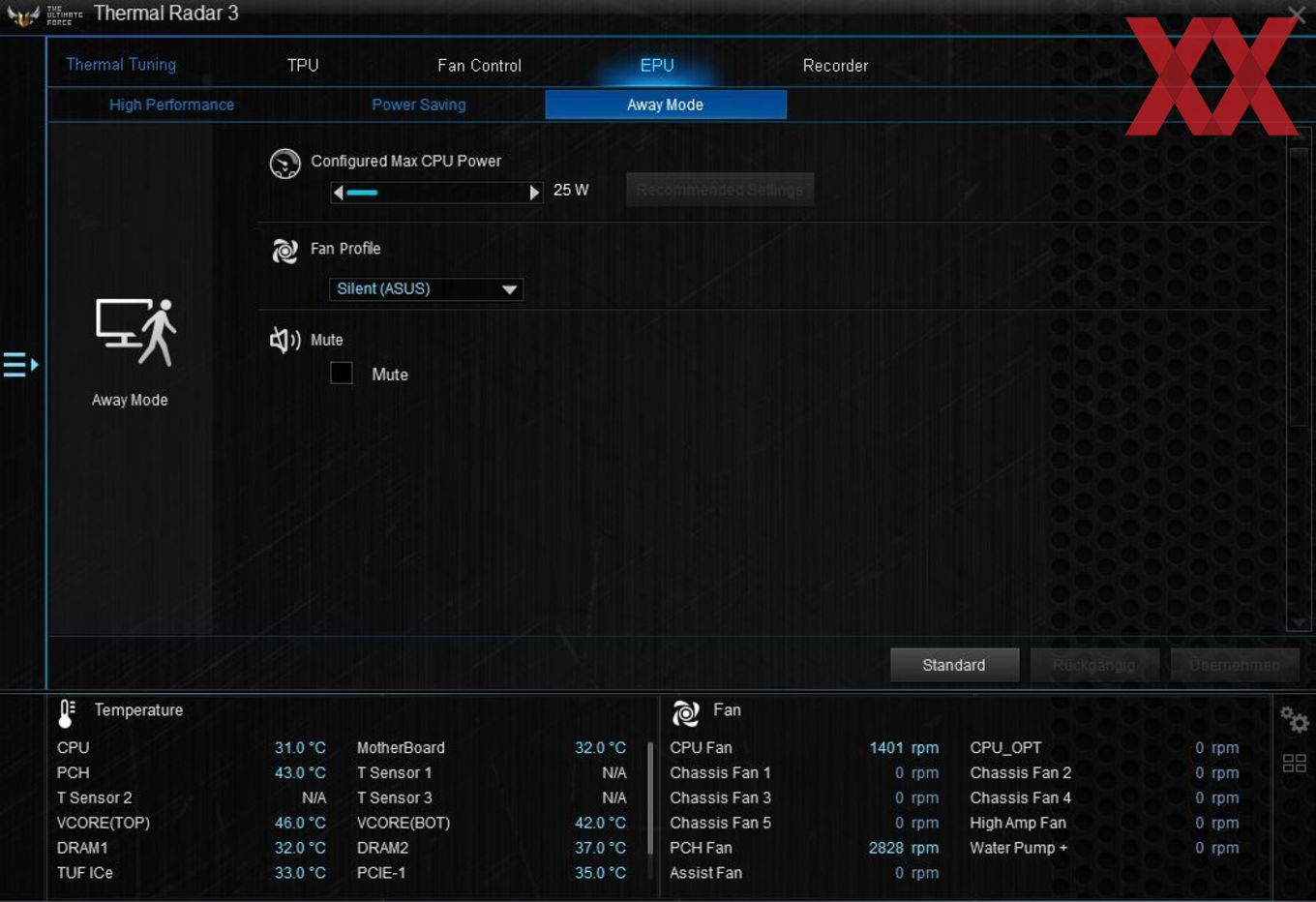Enable the Mute checkbox

tap(342, 373)
